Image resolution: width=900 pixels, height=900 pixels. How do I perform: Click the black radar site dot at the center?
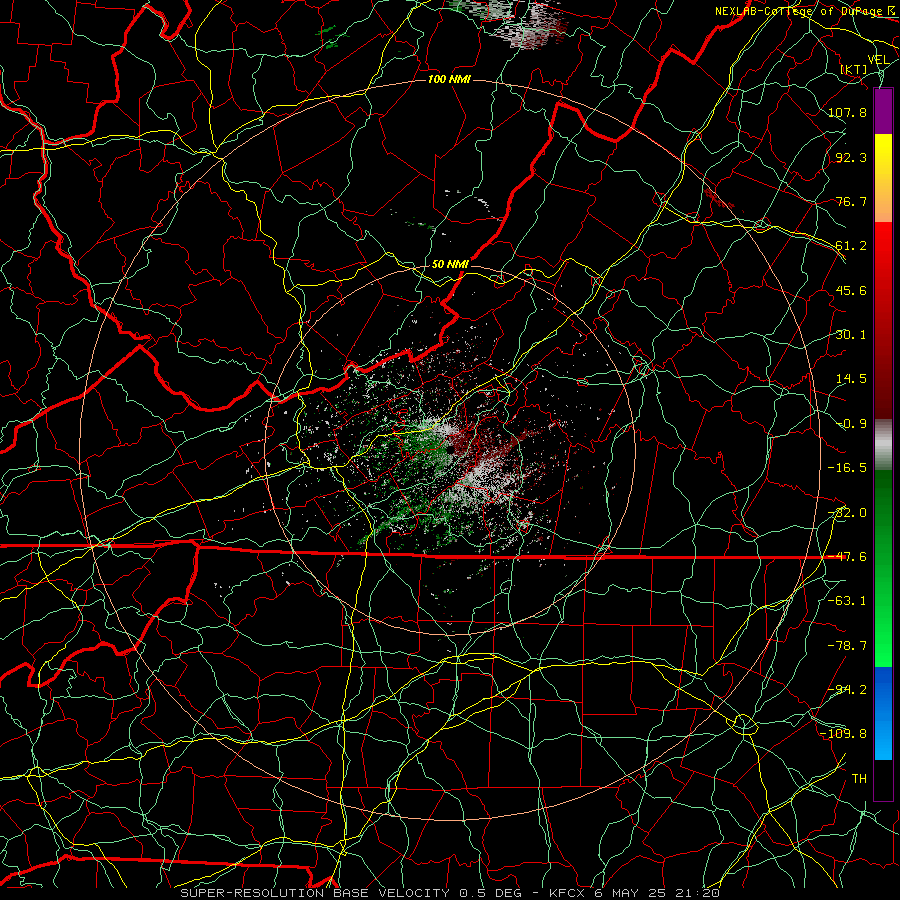(x=451, y=449)
